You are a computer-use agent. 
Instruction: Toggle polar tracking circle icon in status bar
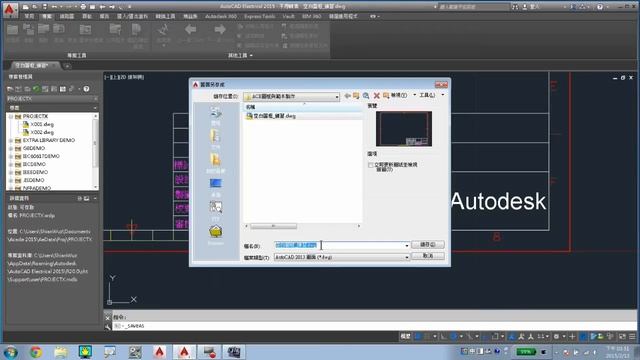click(453, 336)
